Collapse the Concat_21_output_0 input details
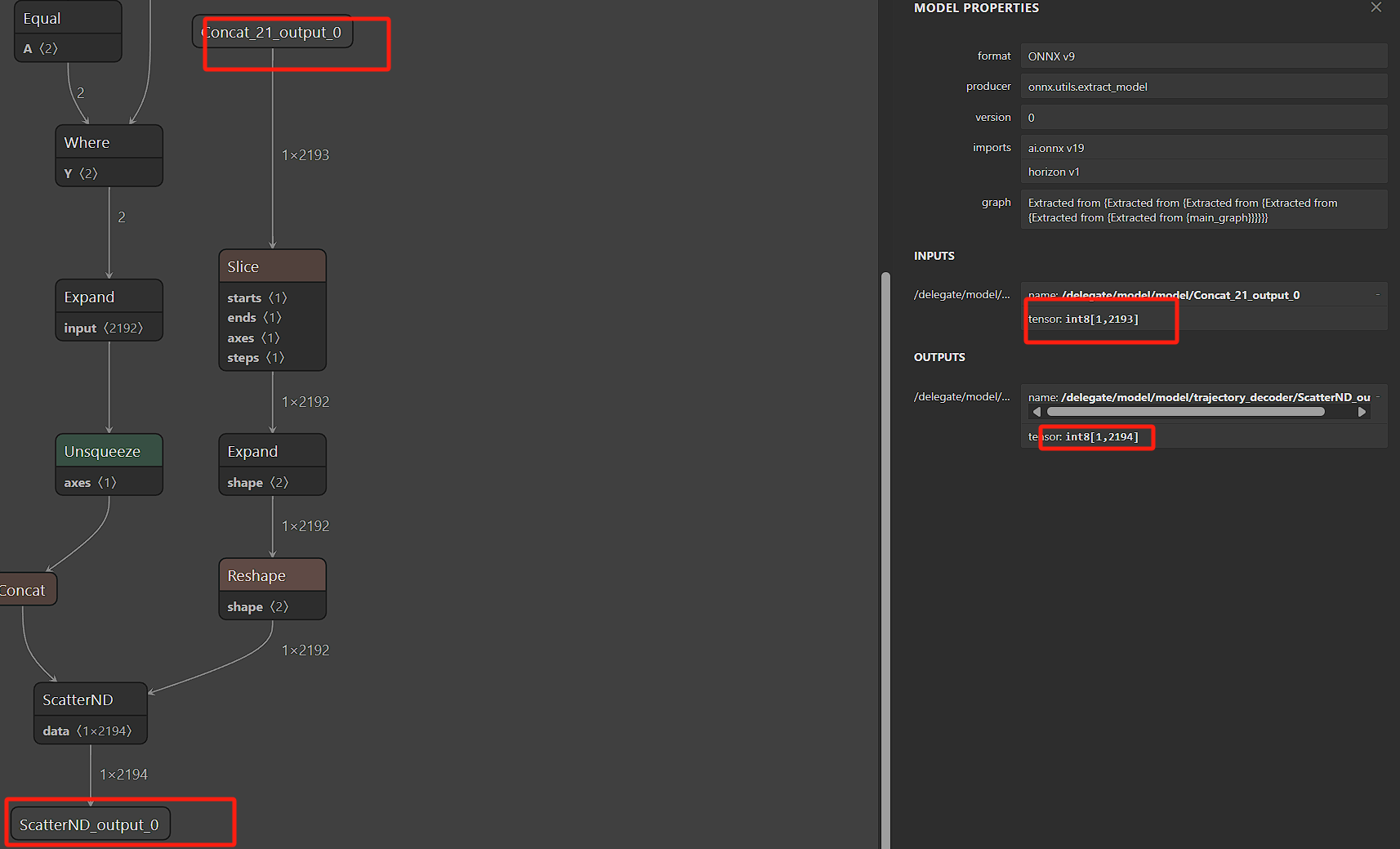 [1377, 295]
